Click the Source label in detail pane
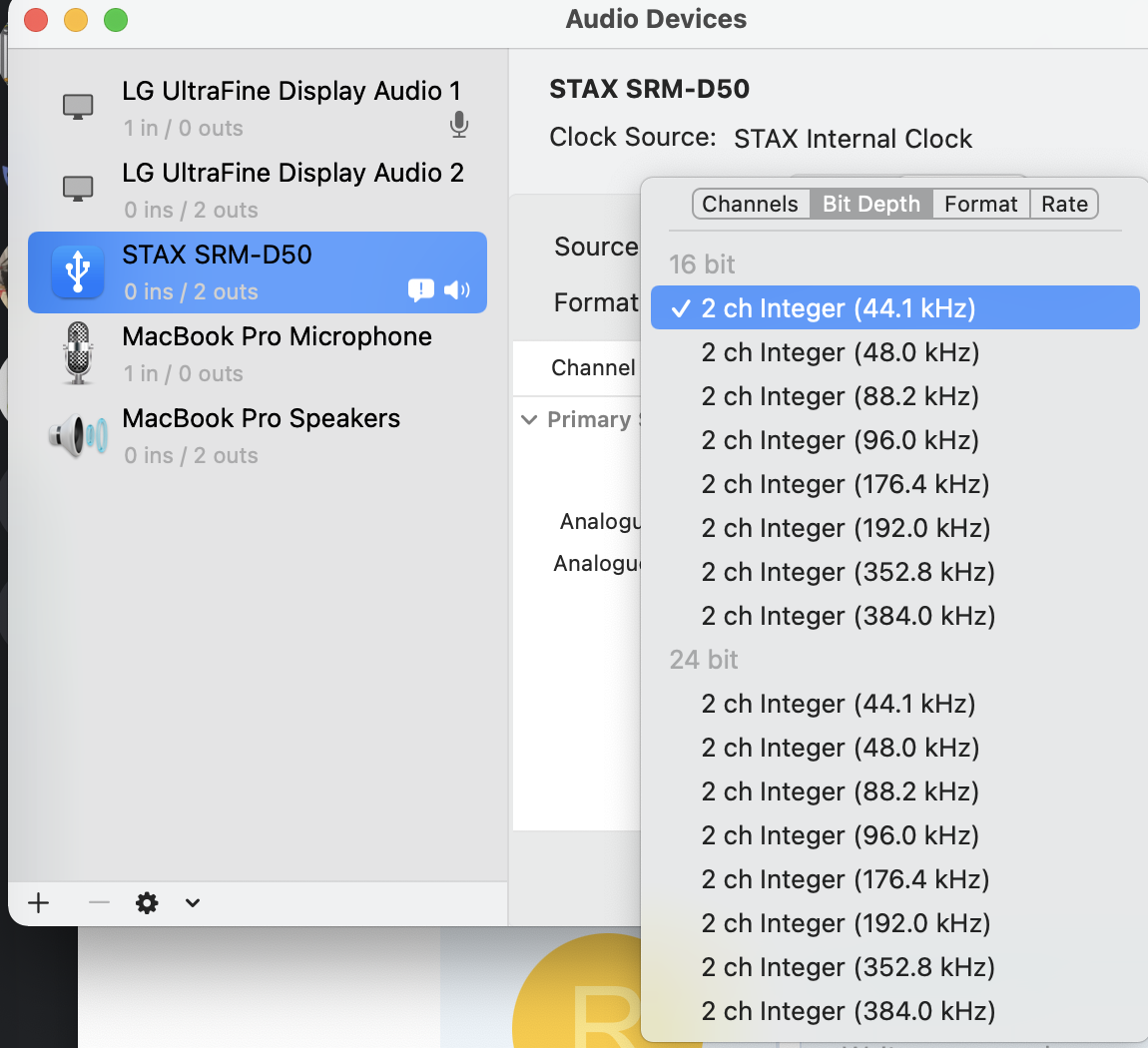1148x1048 pixels. 596,247
